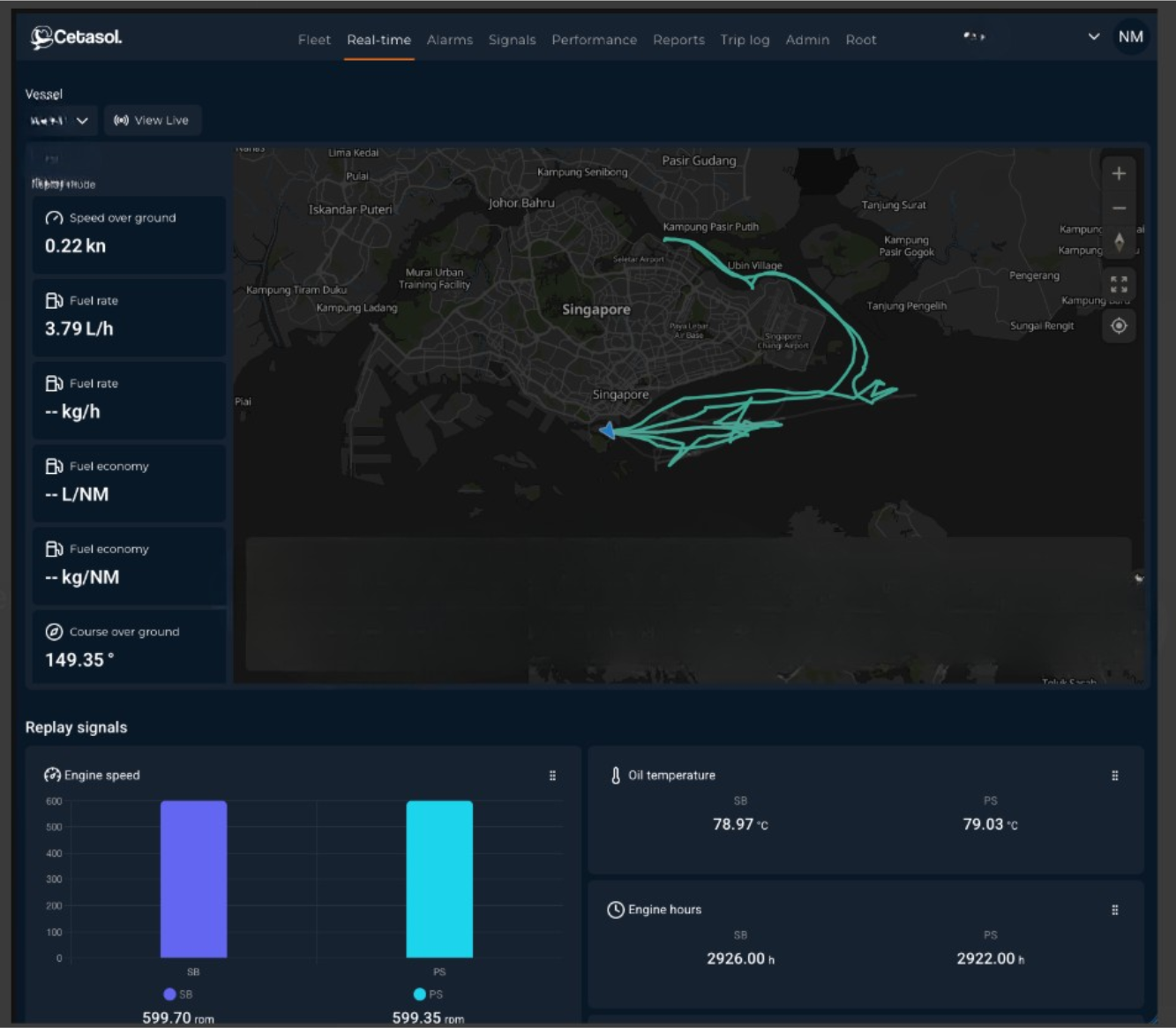
Task: Click the Pasir Gudang map label
Action: point(699,161)
